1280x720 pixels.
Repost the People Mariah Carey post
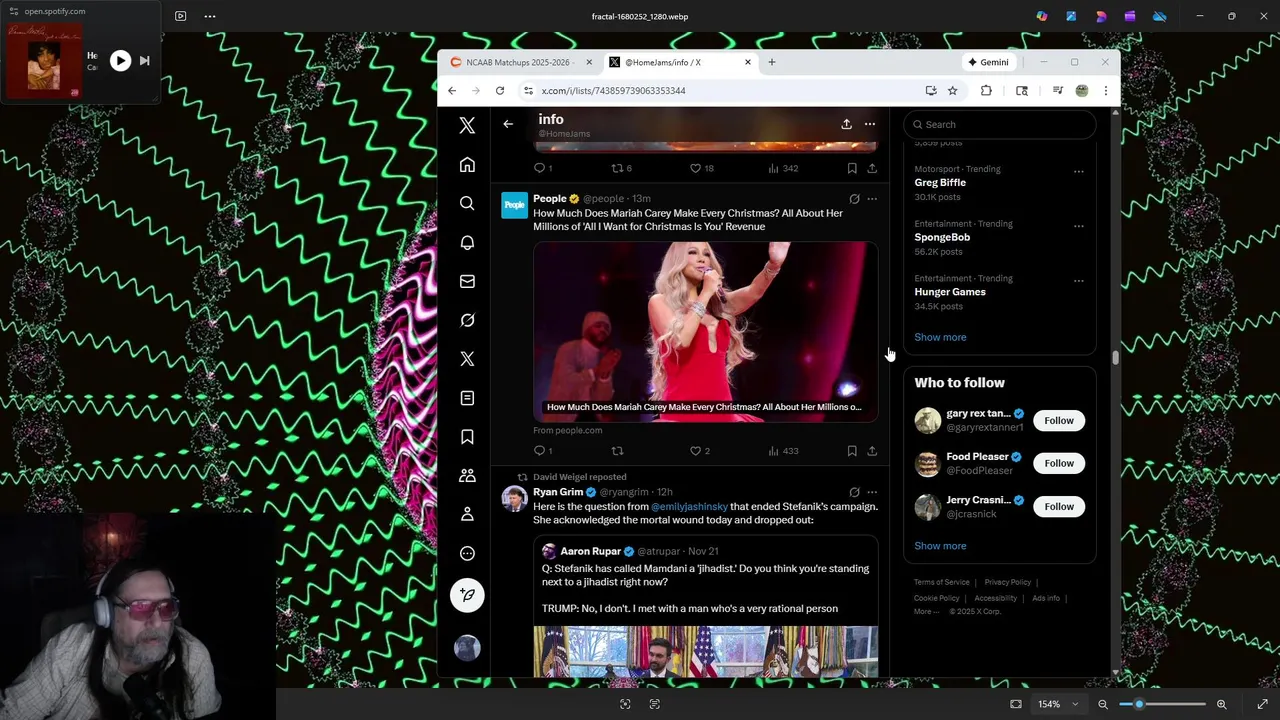coord(617,451)
